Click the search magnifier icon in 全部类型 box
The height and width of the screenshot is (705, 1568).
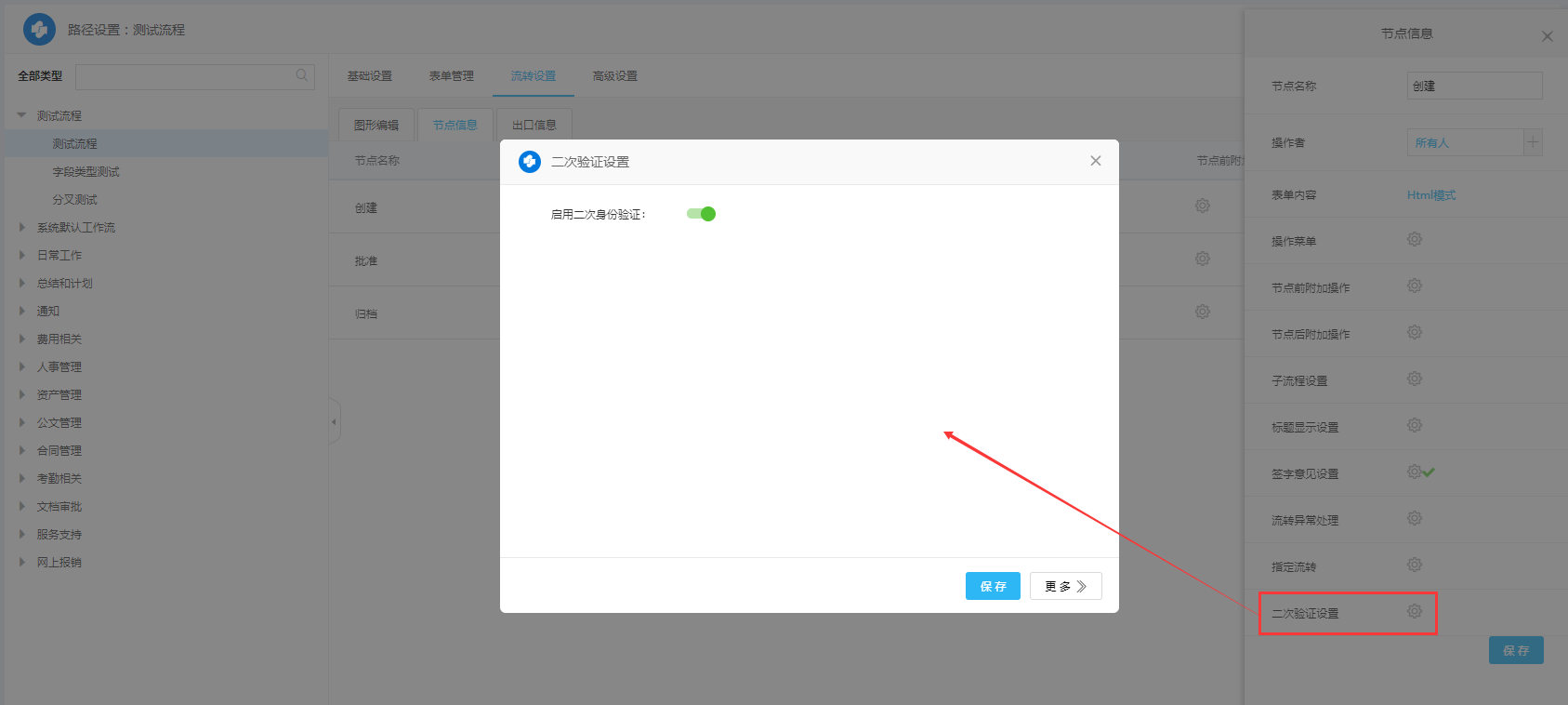click(302, 75)
